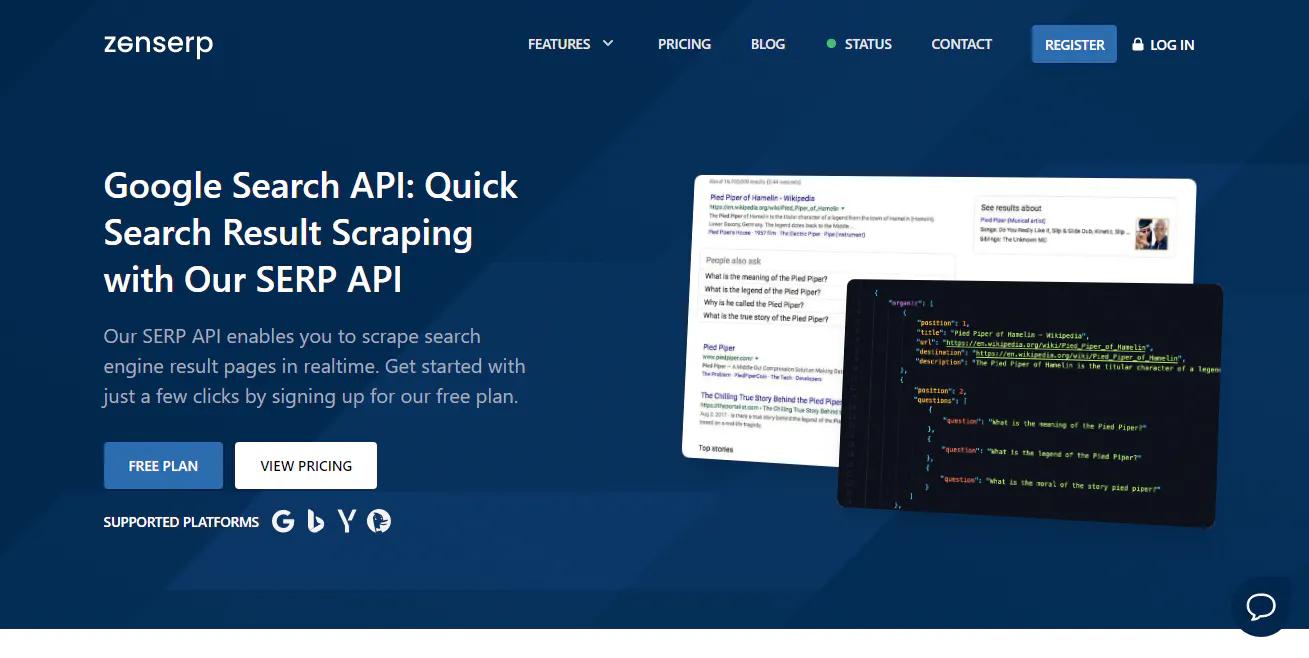Open the BLOG menu item

768,44
